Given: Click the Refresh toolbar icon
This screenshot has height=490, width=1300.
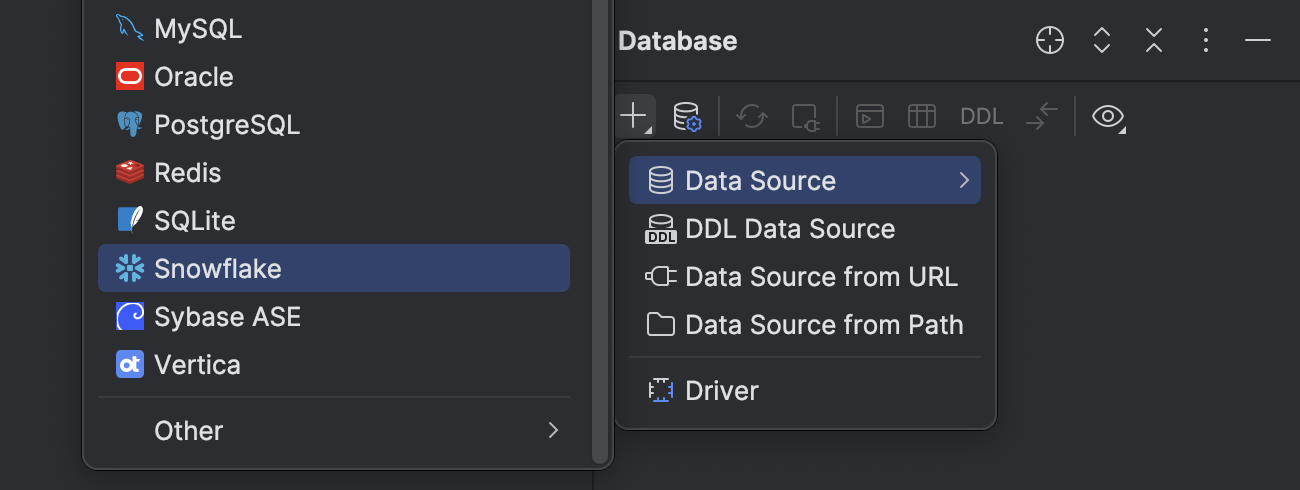Looking at the screenshot, I should (752, 116).
